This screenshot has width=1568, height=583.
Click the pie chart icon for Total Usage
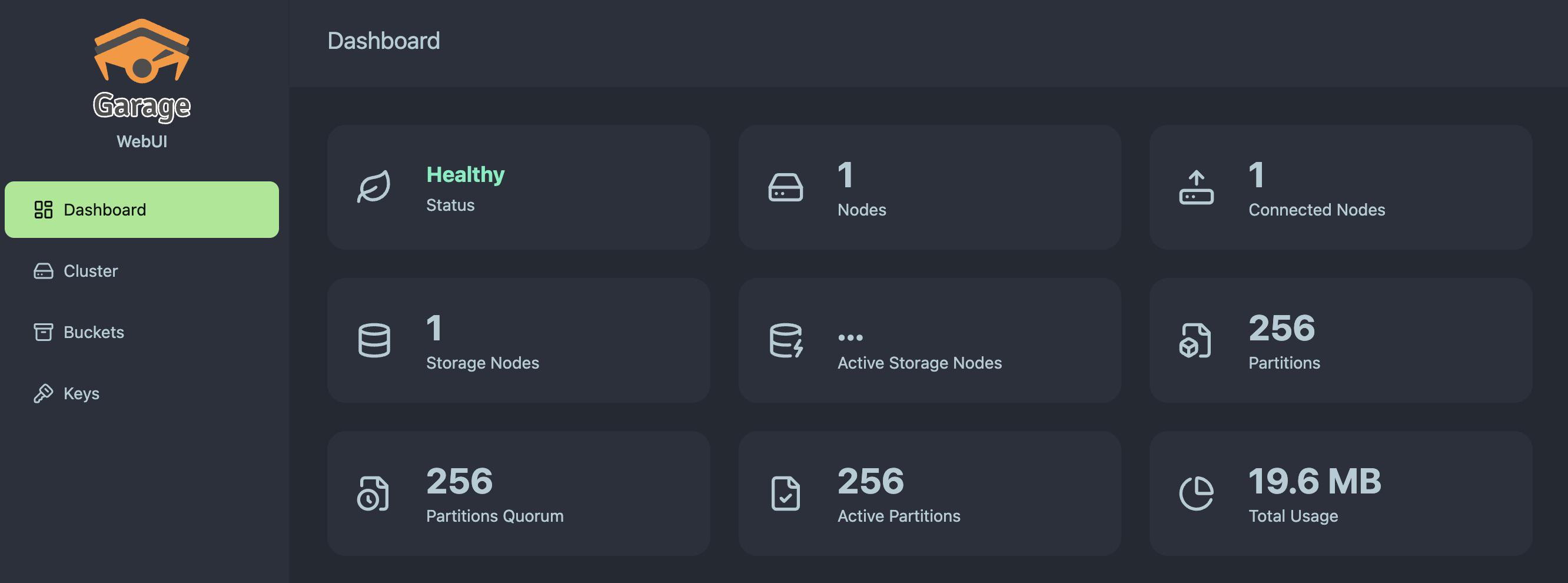tap(1196, 493)
